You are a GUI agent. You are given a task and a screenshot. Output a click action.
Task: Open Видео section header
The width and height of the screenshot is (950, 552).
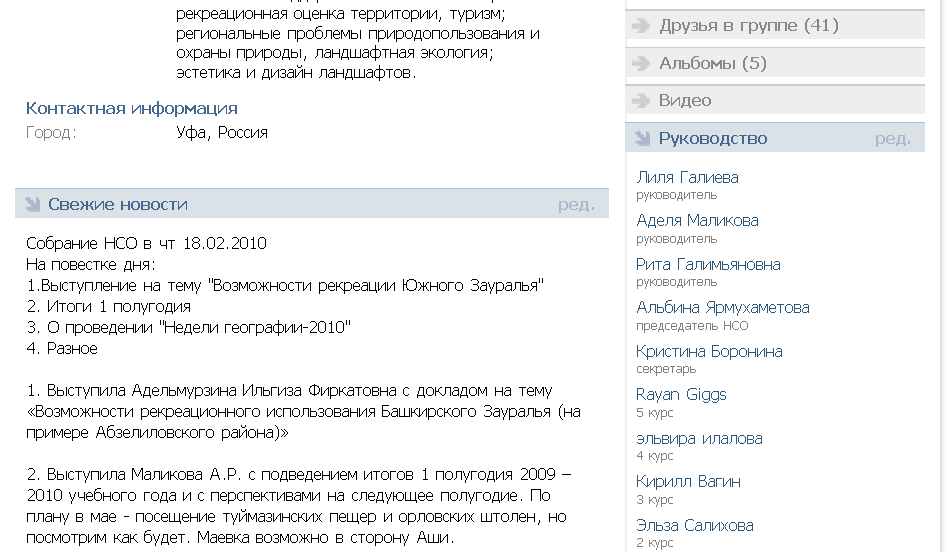pyautogui.click(x=775, y=100)
